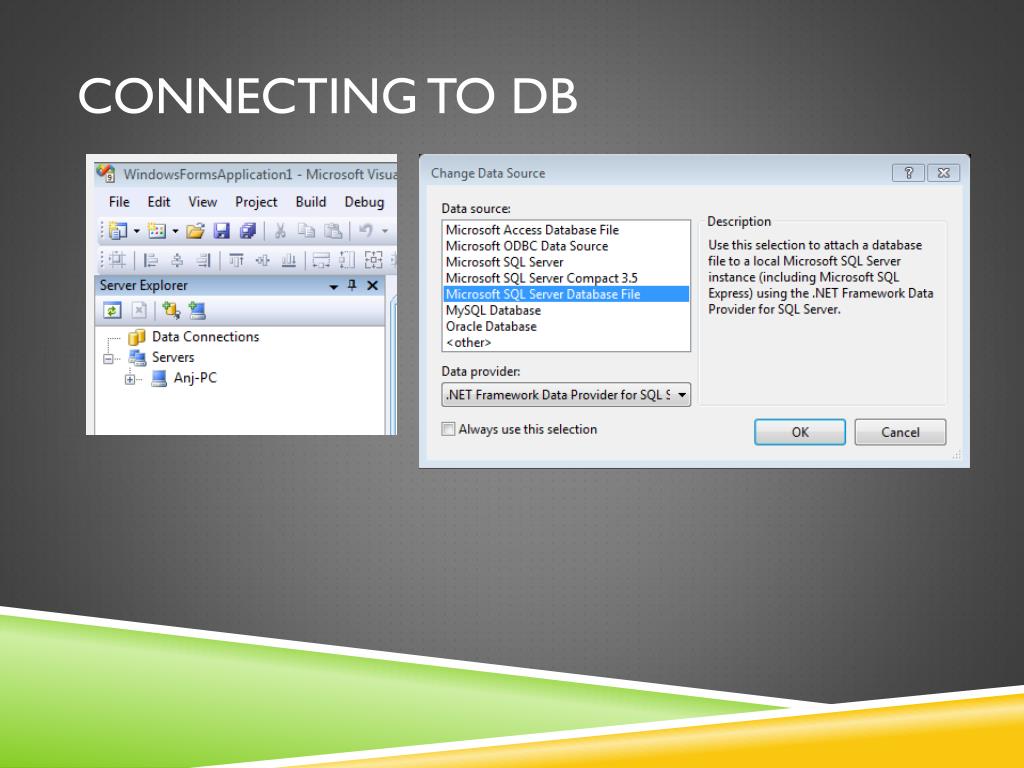
Task: Open Server Explorer window position dropdown
Action: [334, 286]
